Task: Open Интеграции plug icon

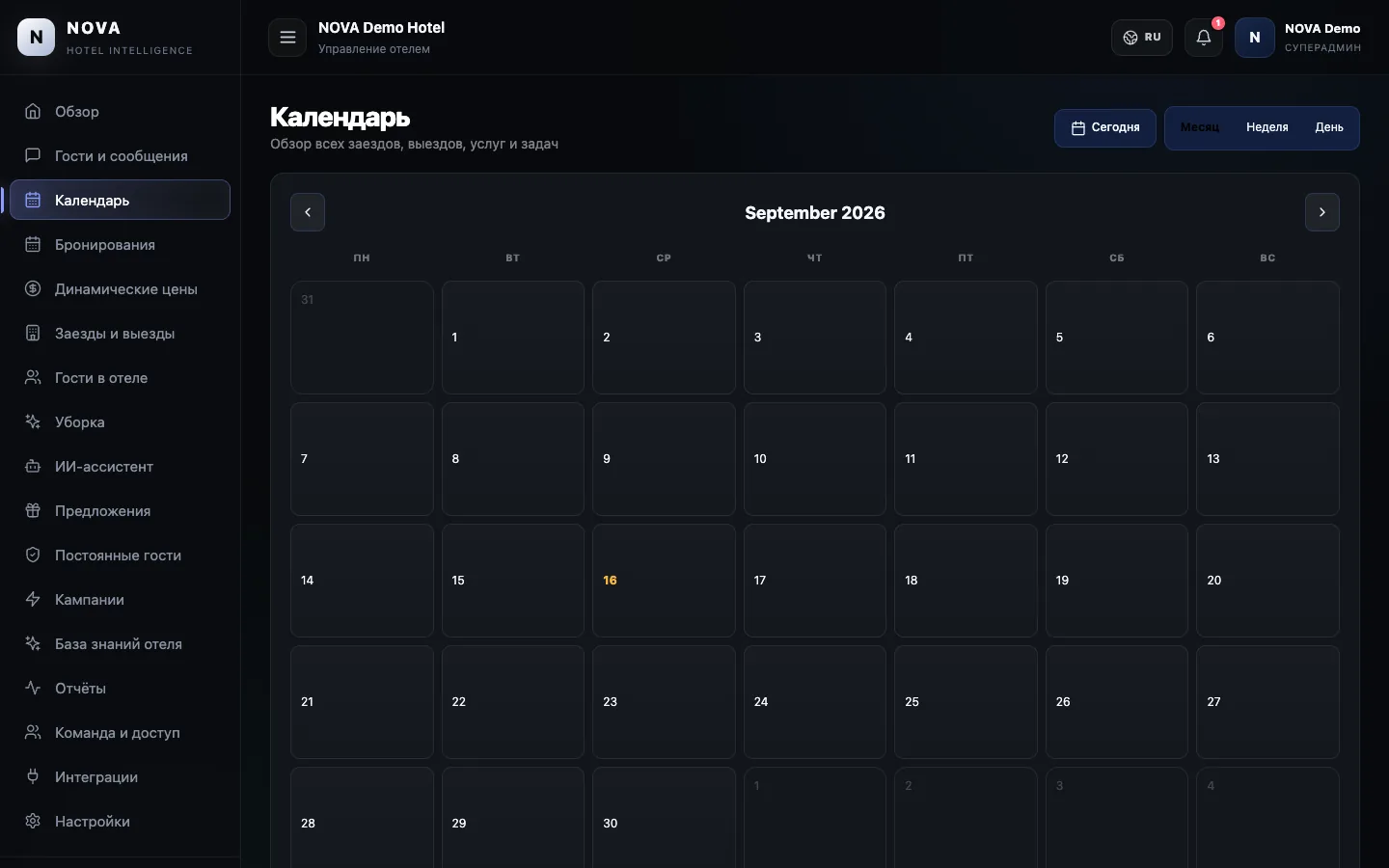Action: 33,776
